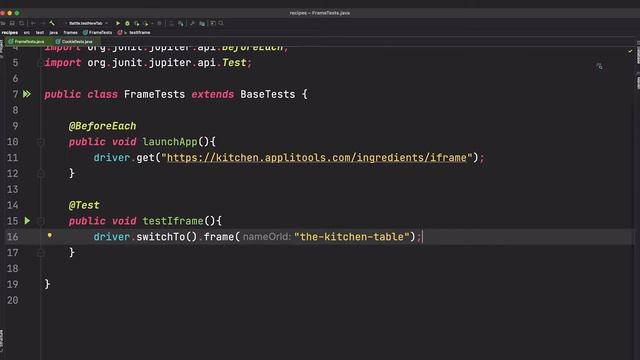Navigate back with the left arrow icon
Image resolution: width=640 pixels, height=360 pixels.
click(x=33, y=23)
